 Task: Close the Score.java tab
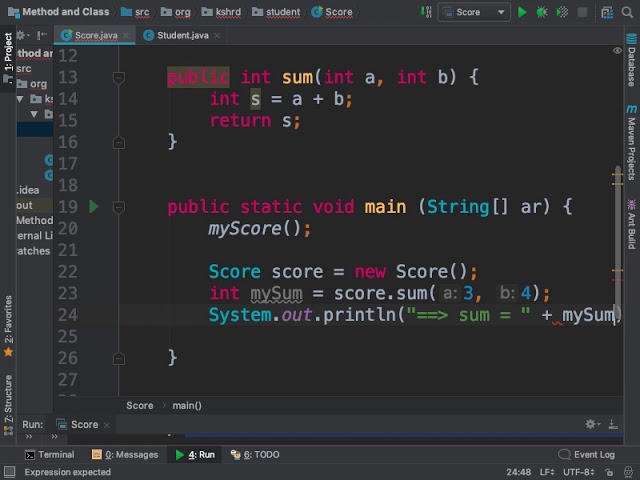click(127, 36)
